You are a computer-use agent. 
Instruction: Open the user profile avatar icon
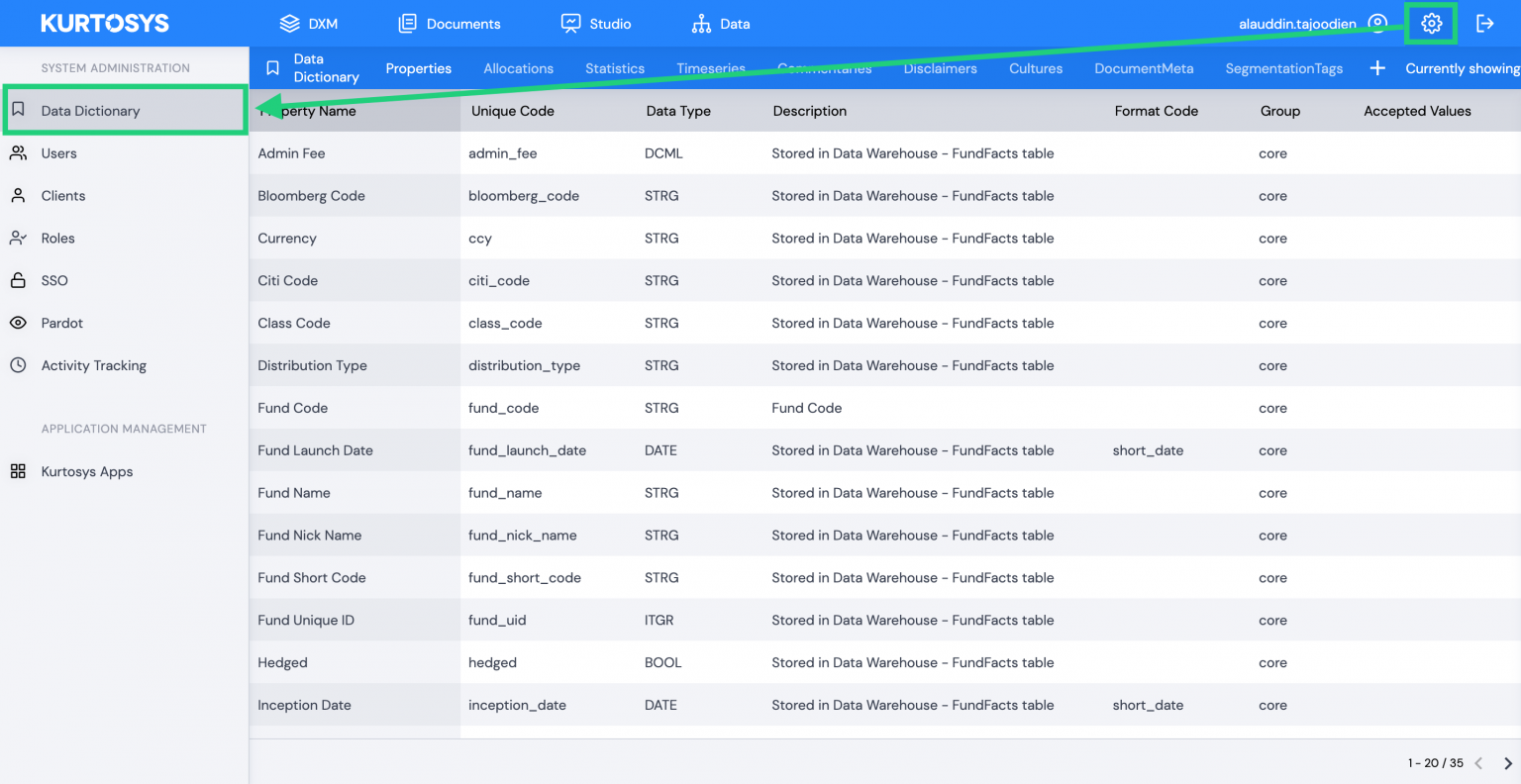click(x=1377, y=23)
